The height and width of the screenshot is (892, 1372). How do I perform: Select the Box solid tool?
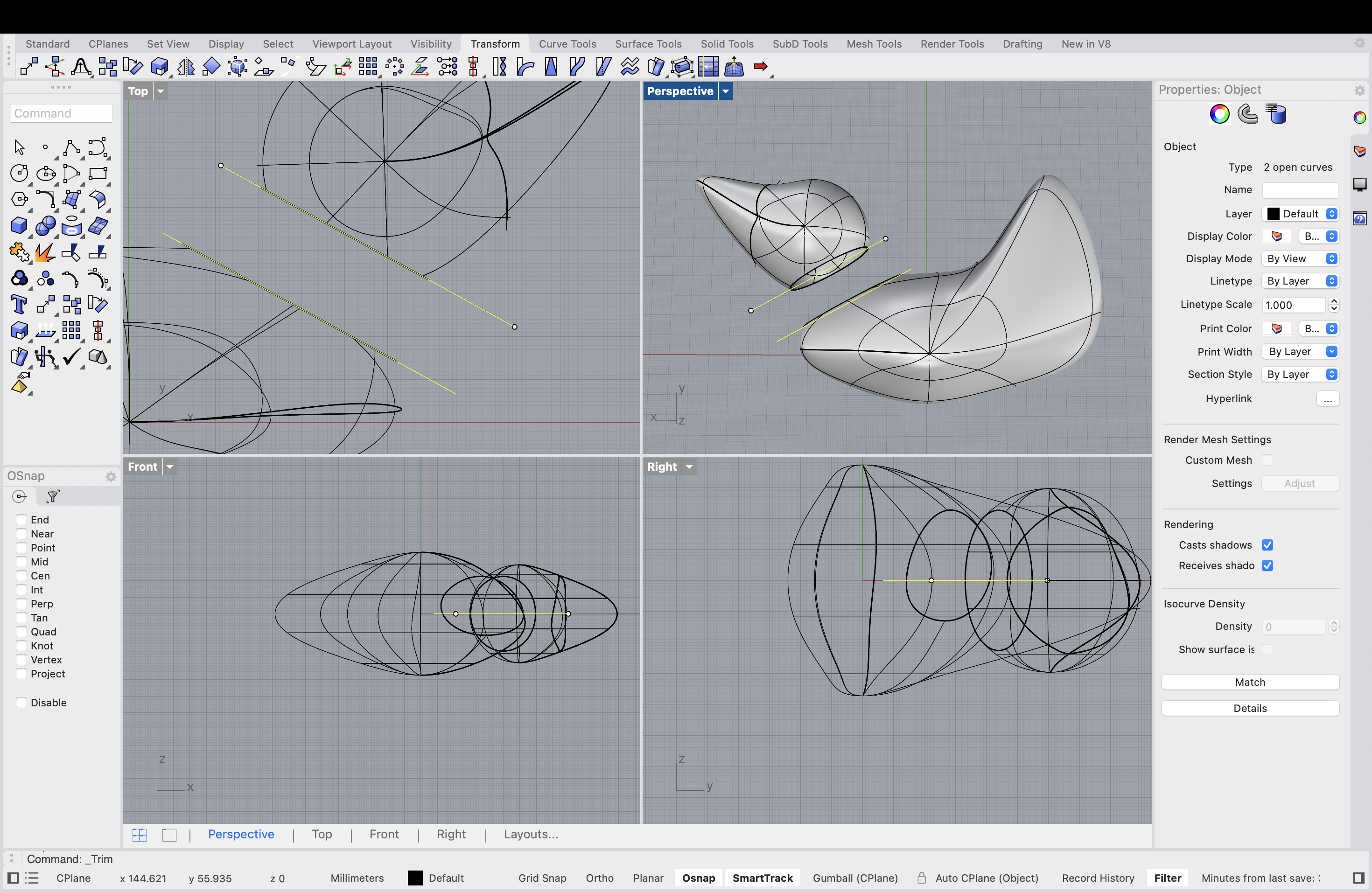tap(19, 225)
